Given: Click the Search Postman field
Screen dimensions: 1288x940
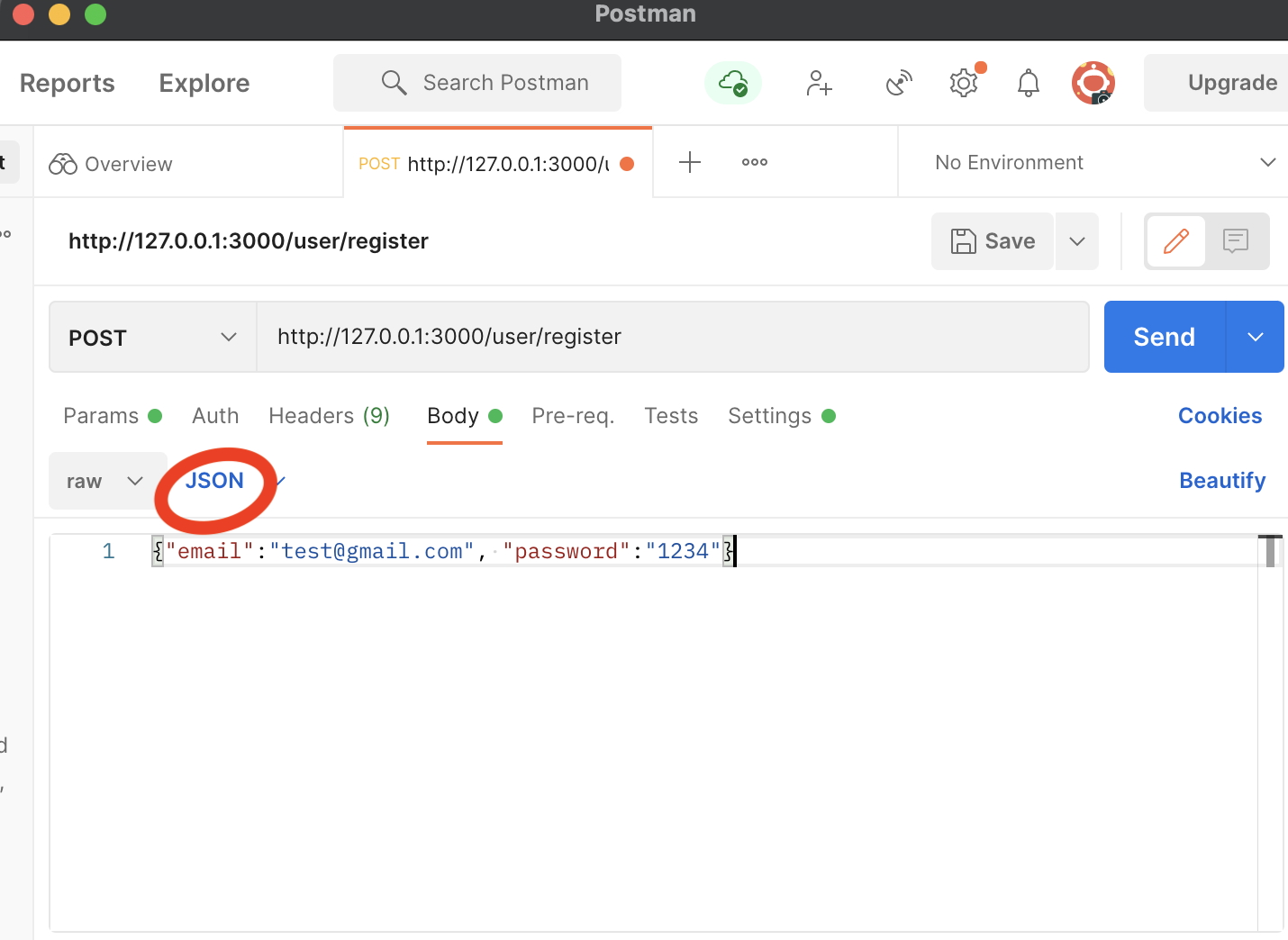Looking at the screenshot, I should click(x=477, y=83).
